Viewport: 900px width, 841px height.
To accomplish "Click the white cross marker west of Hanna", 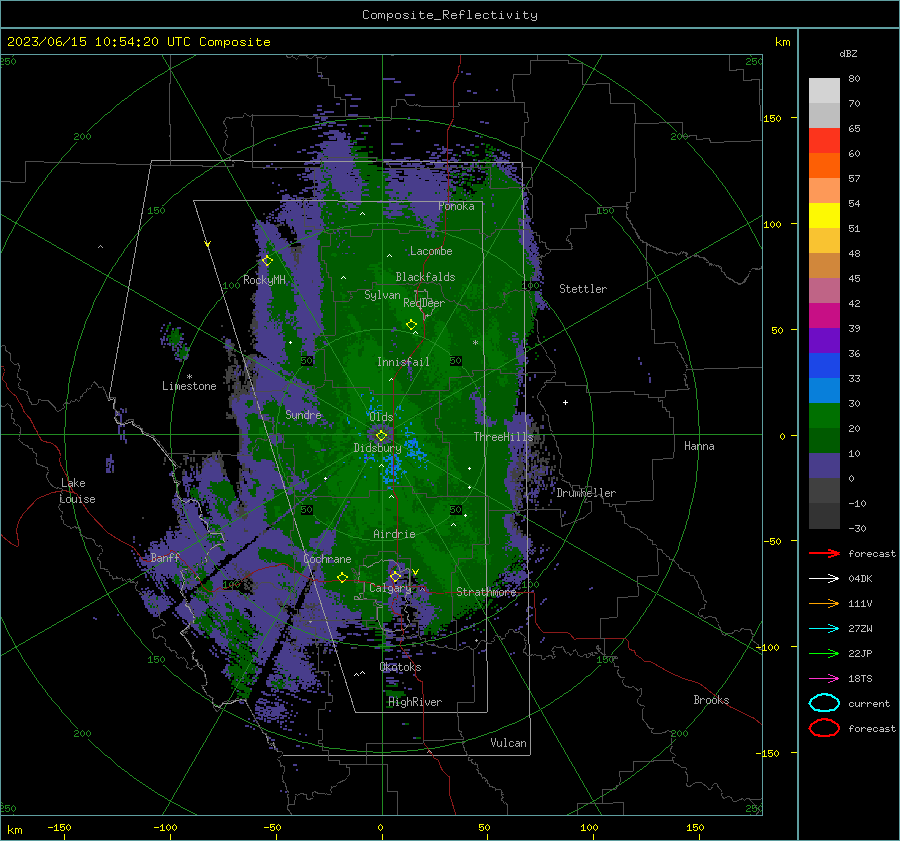I will pyautogui.click(x=565, y=402).
